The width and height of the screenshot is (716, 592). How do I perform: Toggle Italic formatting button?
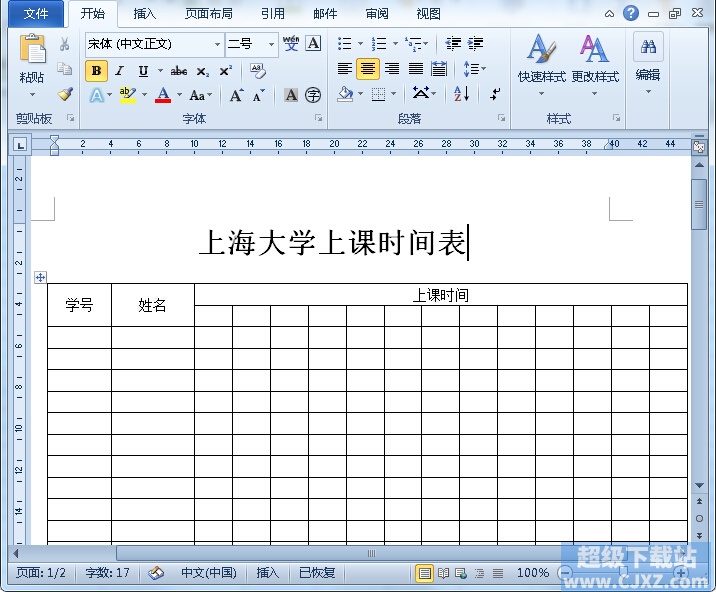tap(119, 71)
